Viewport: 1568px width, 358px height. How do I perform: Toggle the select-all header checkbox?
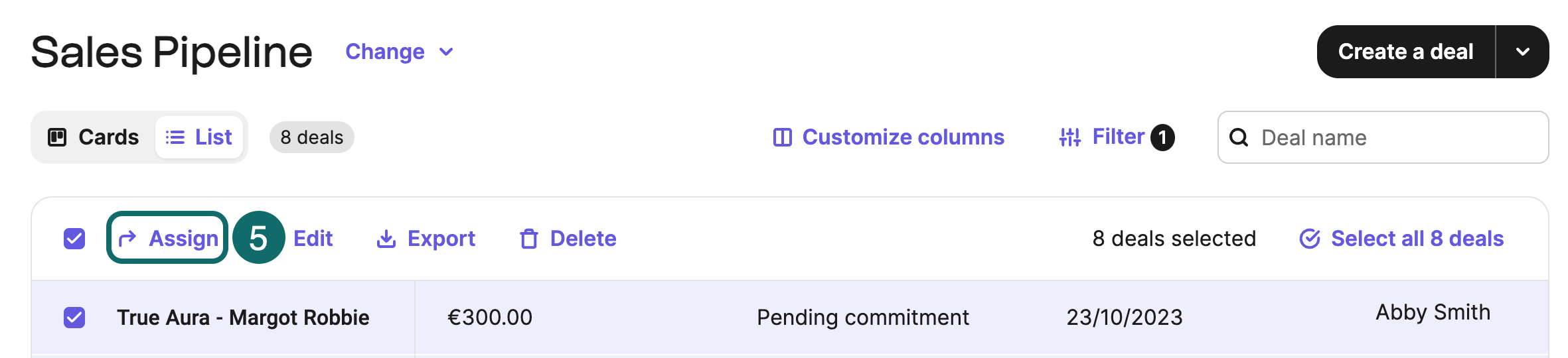(x=74, y=239)
